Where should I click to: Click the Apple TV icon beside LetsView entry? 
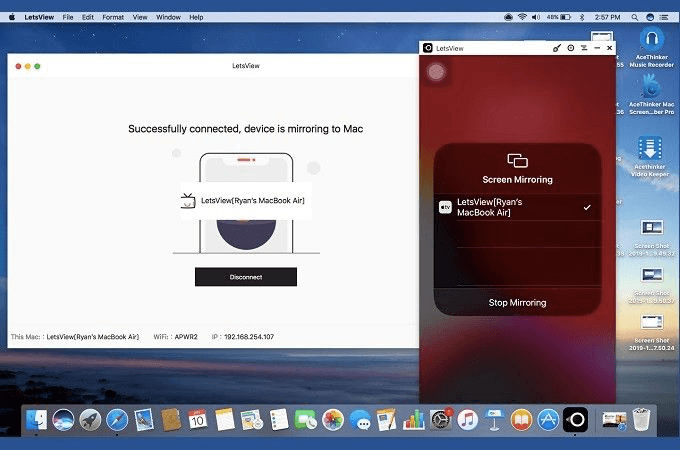click(x=445, y=207)
